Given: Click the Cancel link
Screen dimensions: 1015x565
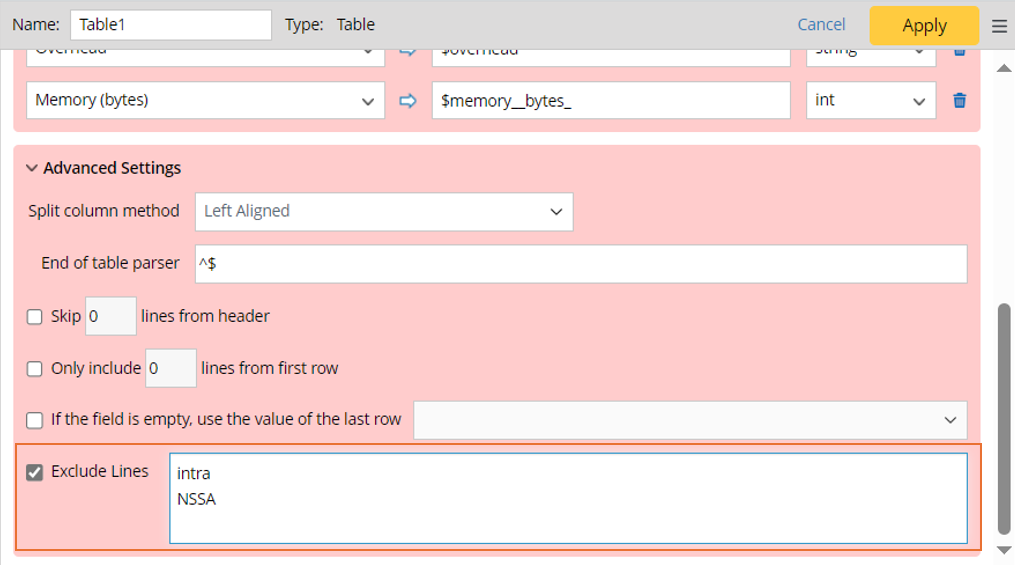Looking at the screenshot, I should point(821,25).
